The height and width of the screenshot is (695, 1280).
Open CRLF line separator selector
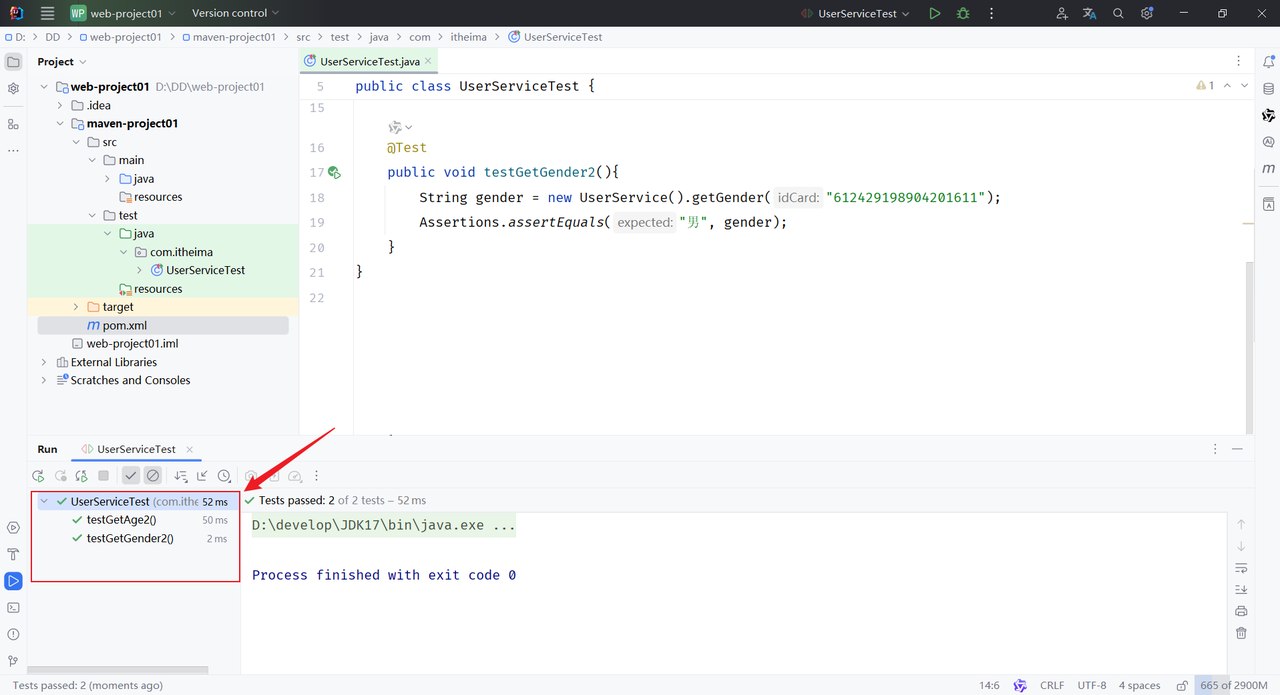coord(1052,685)
